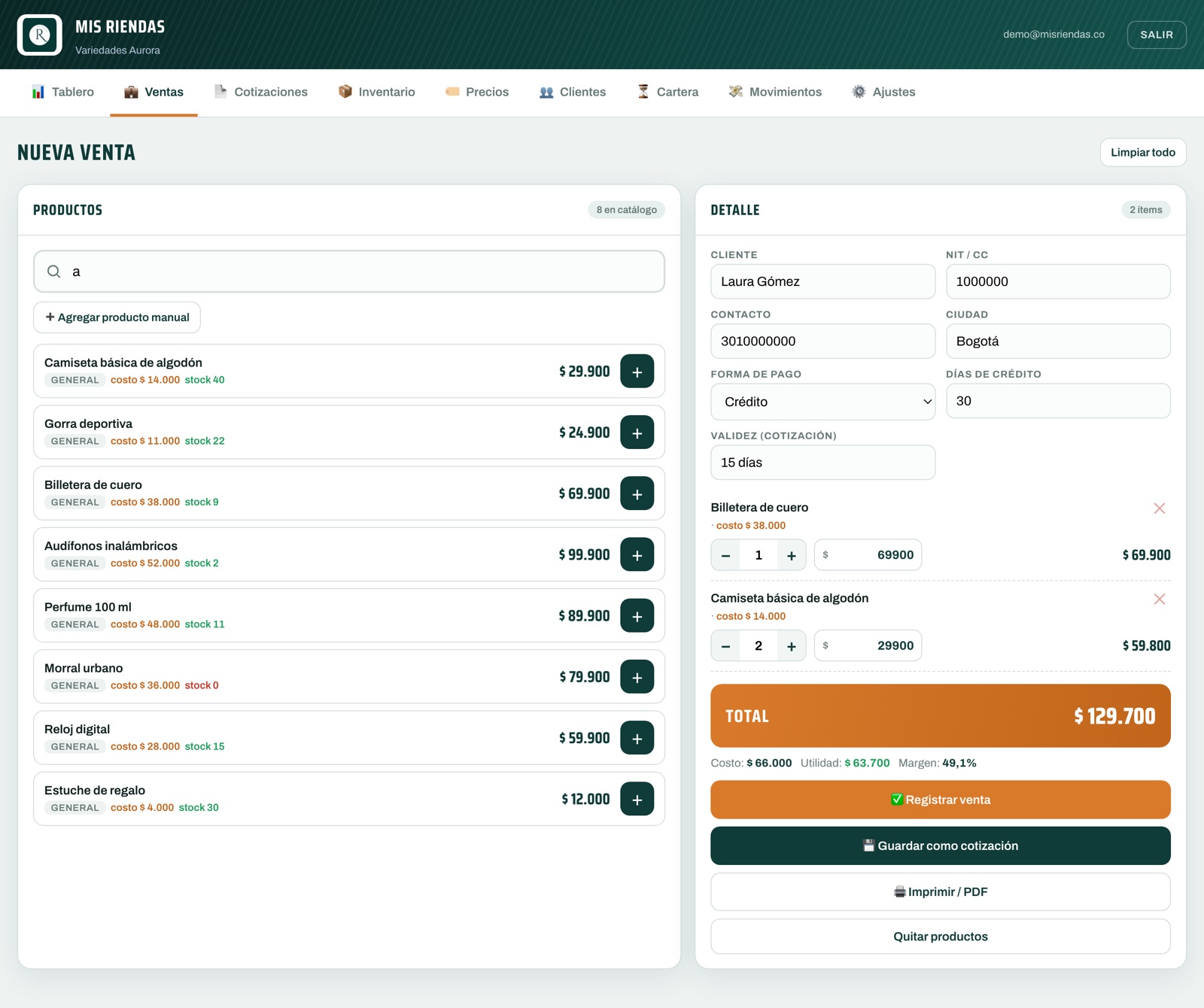Add Gorra deportiva to the sale
The width and height of the screenshot is (1204, 1008).
[x=637, y=433]
